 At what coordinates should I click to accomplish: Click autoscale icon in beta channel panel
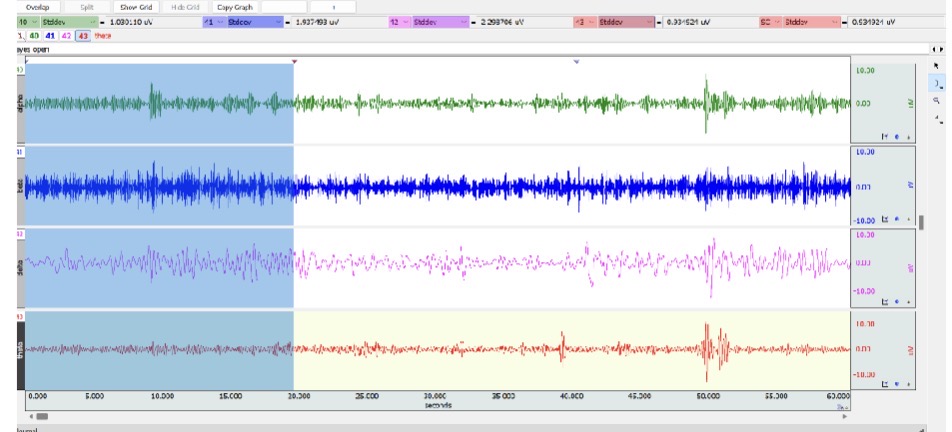point(885,218)
